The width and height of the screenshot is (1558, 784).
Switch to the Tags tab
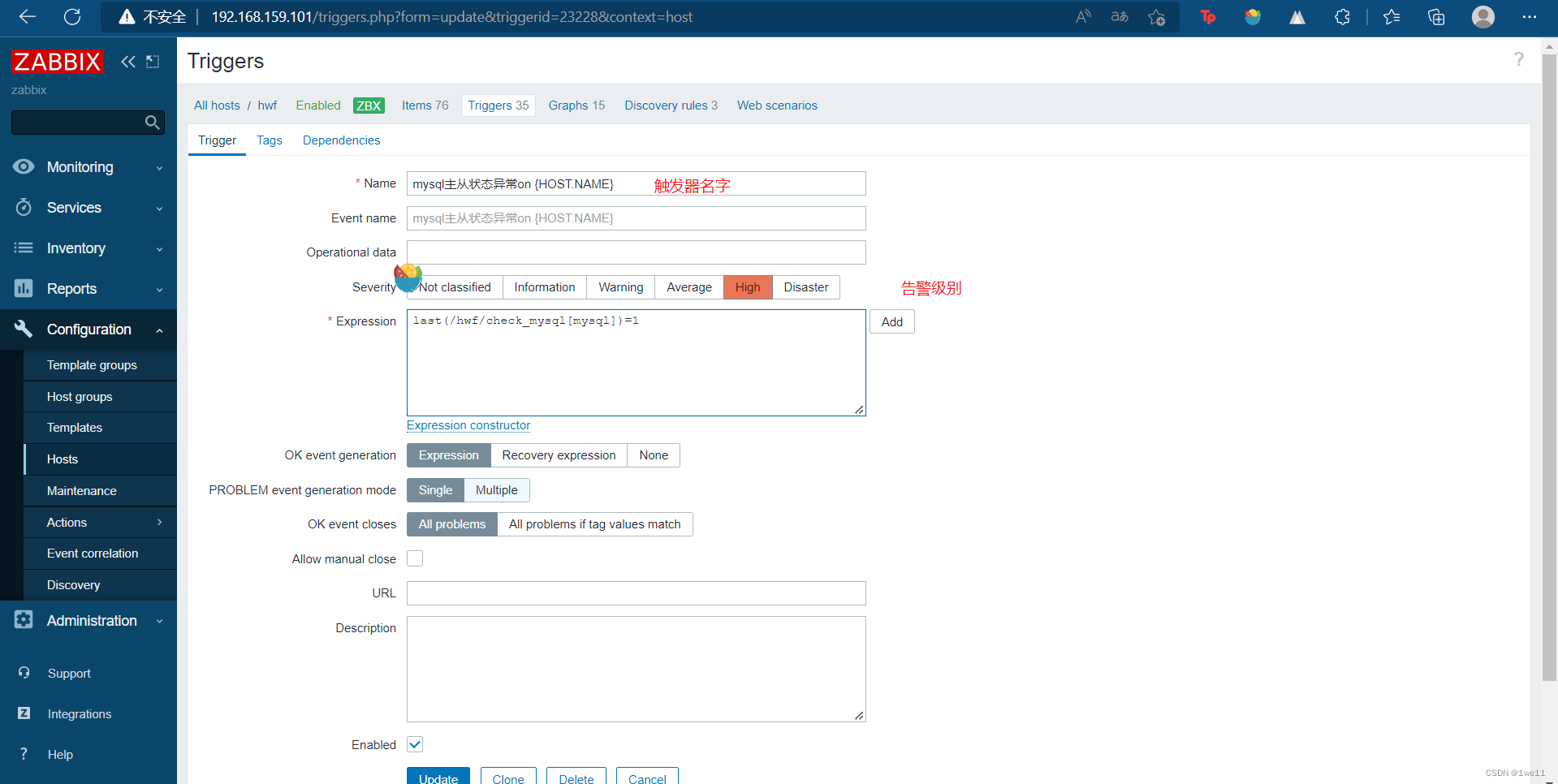(x=270, y=140)
